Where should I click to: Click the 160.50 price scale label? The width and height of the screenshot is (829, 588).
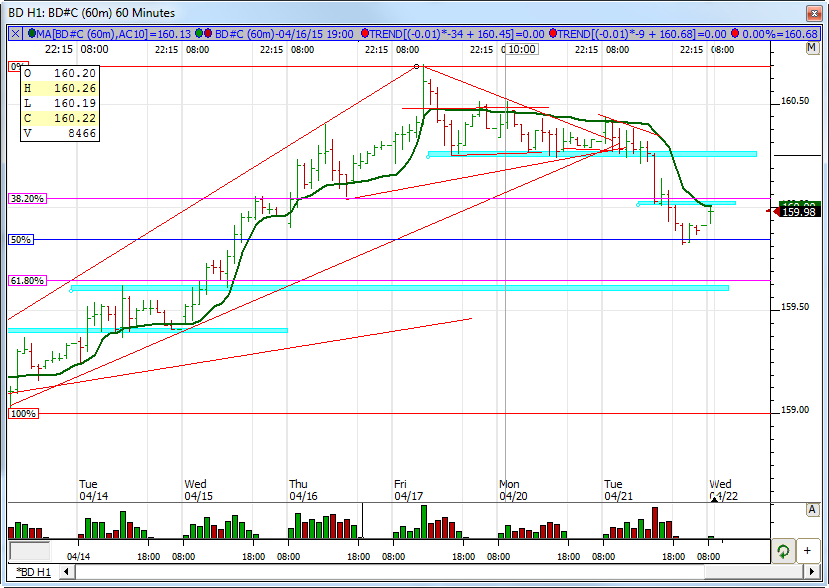click(x=795, y=101)
